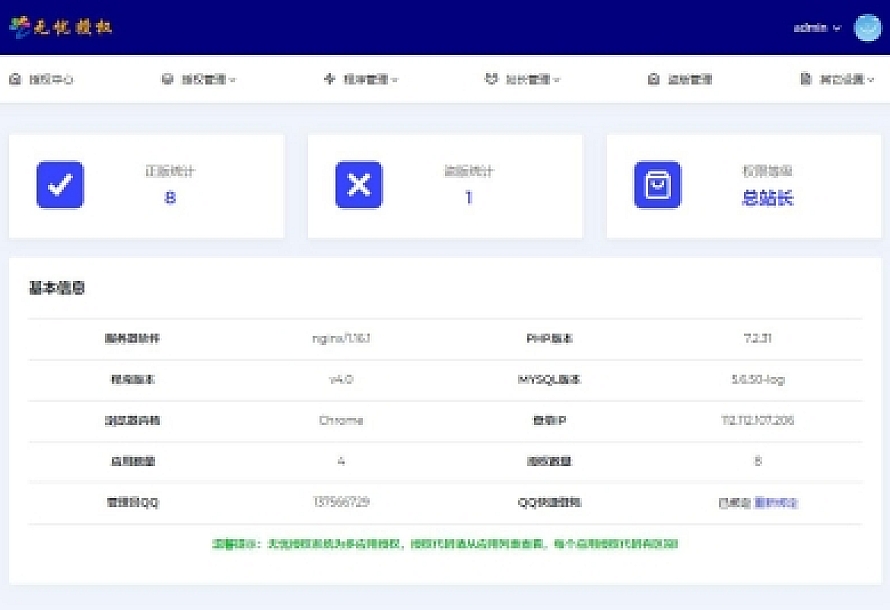Click the X icon for 盗版统计
Viewport: 890px width, 610px height.
point(358,185)
